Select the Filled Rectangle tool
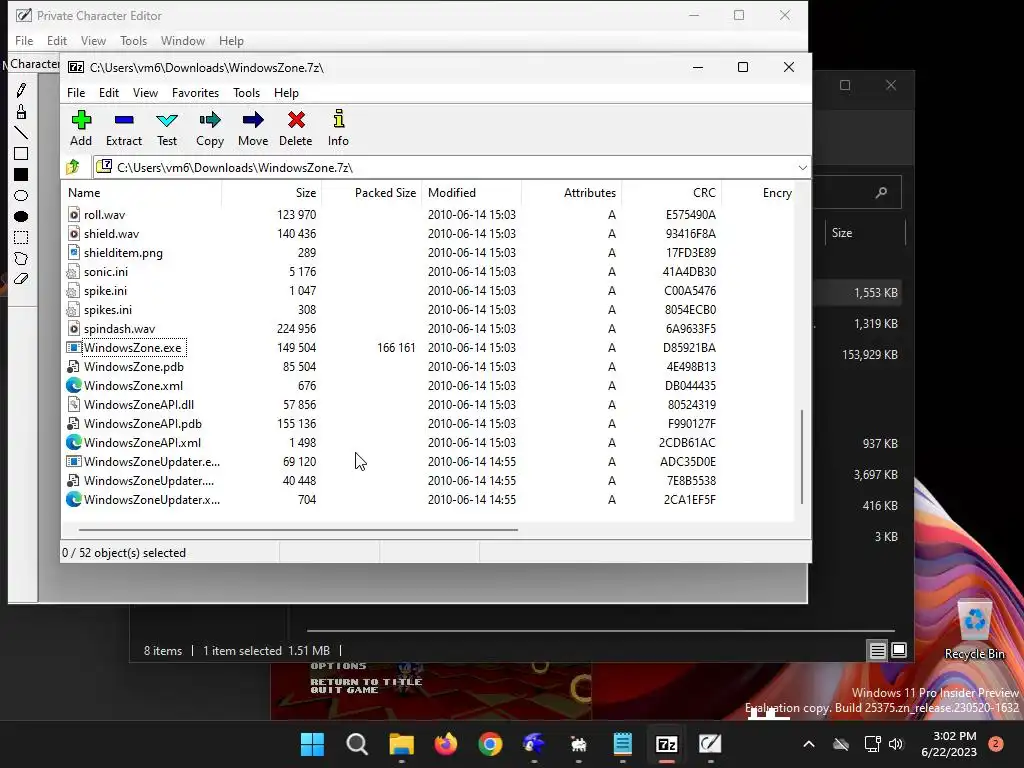Screen dimensions: 1024x768 [x=21, y=174]
